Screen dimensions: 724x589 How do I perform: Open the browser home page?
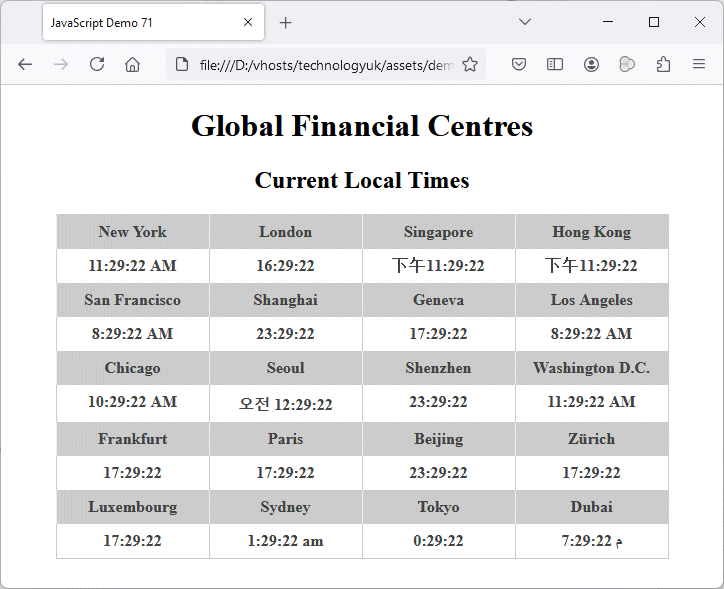click(x=133, y=65)
